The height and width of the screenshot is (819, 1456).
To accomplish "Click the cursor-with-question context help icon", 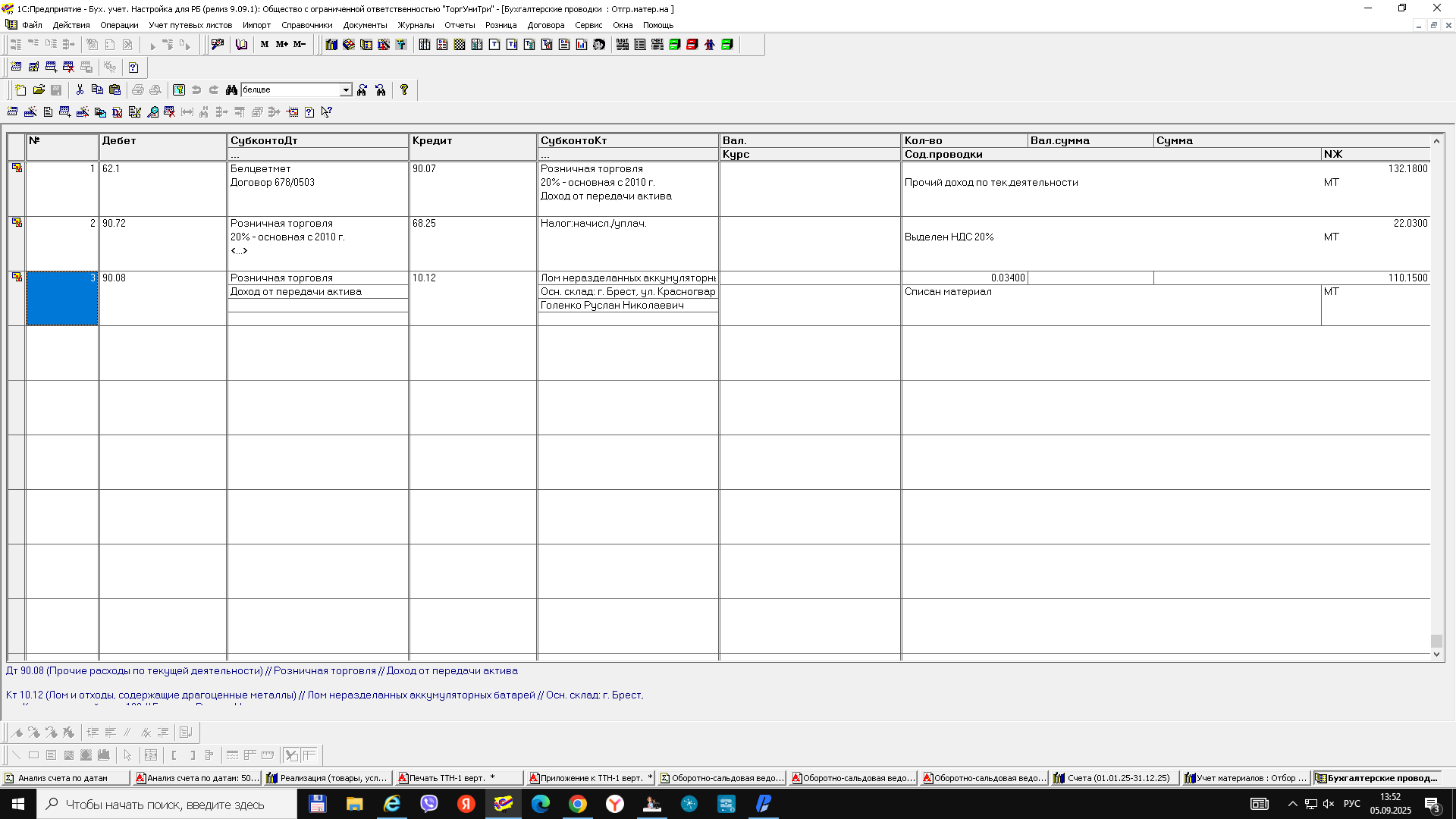I will (327, 112).
